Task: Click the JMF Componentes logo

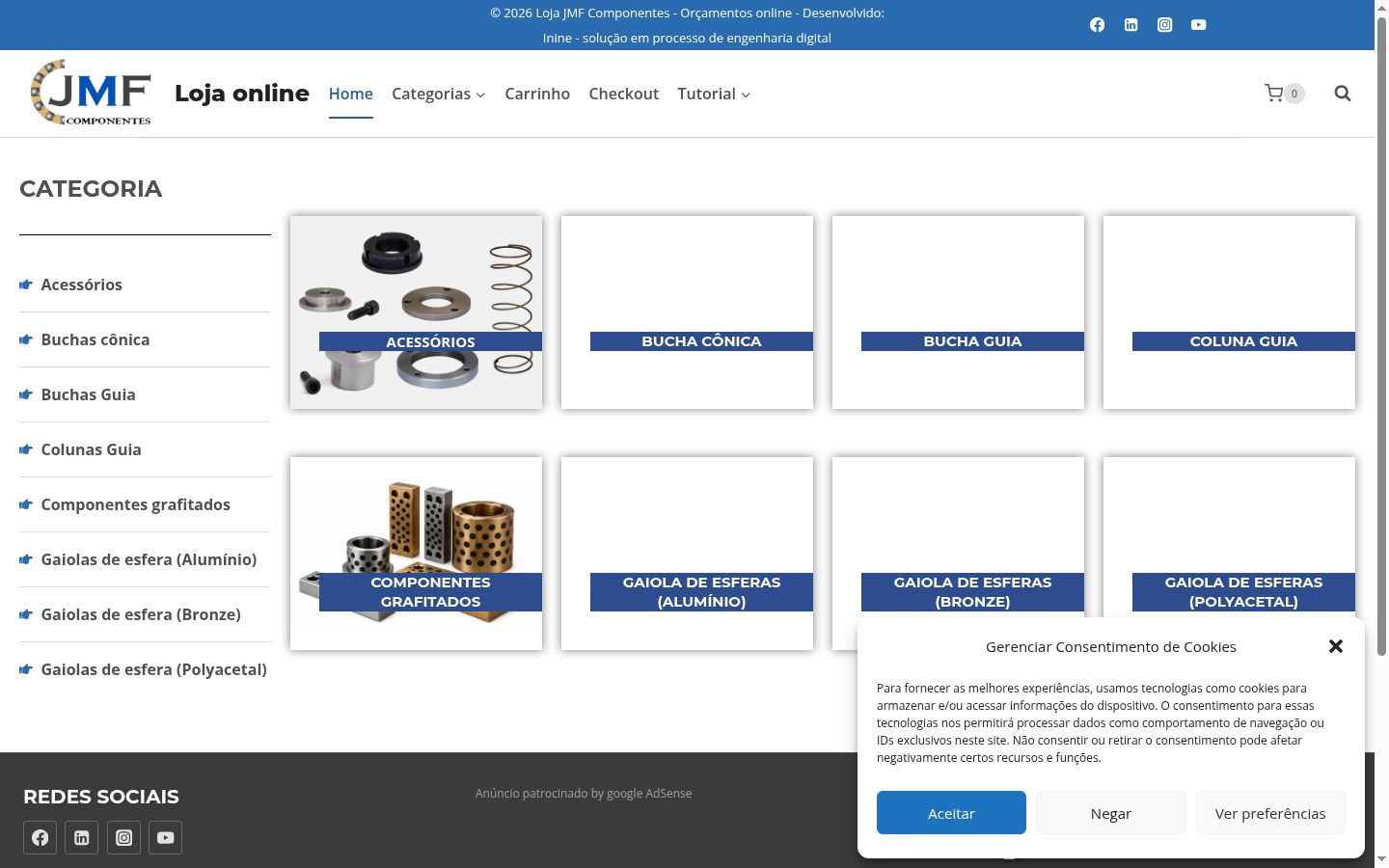Action: pos(91,93)
